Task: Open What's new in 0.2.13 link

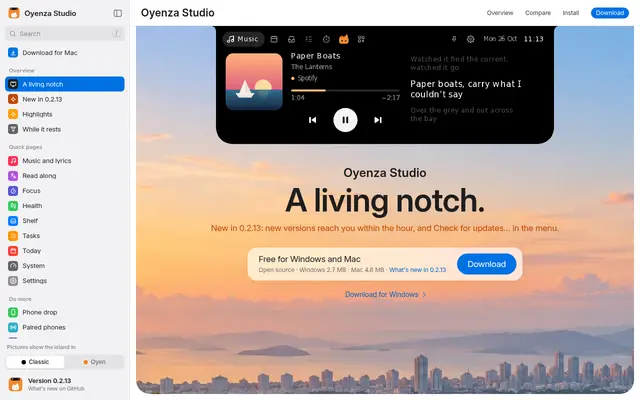Action: point(417,270)
